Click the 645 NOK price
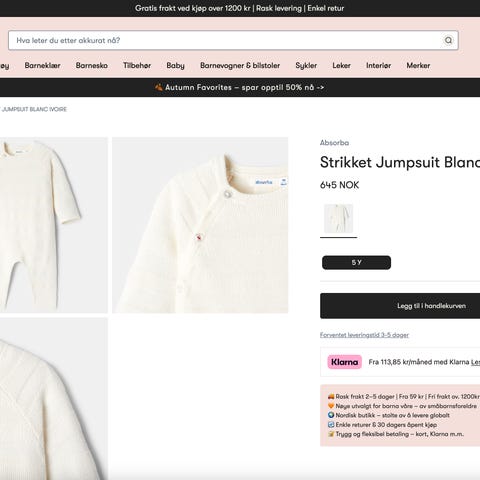The height and width of the screenshot is (480, 480). (x=339, y=185)
